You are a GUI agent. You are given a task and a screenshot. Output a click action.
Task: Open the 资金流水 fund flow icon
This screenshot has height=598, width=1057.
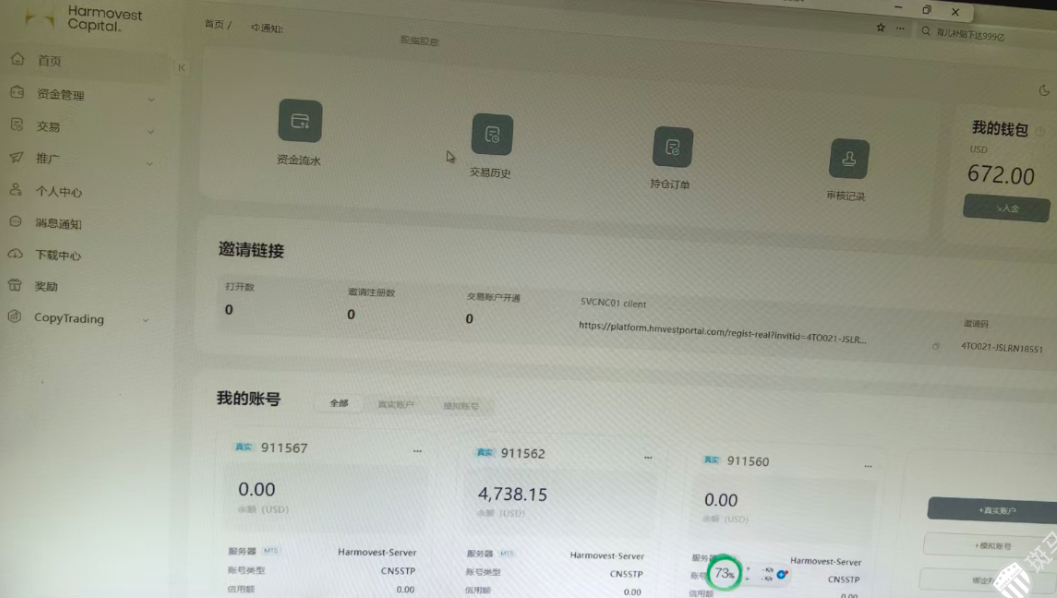300,121
